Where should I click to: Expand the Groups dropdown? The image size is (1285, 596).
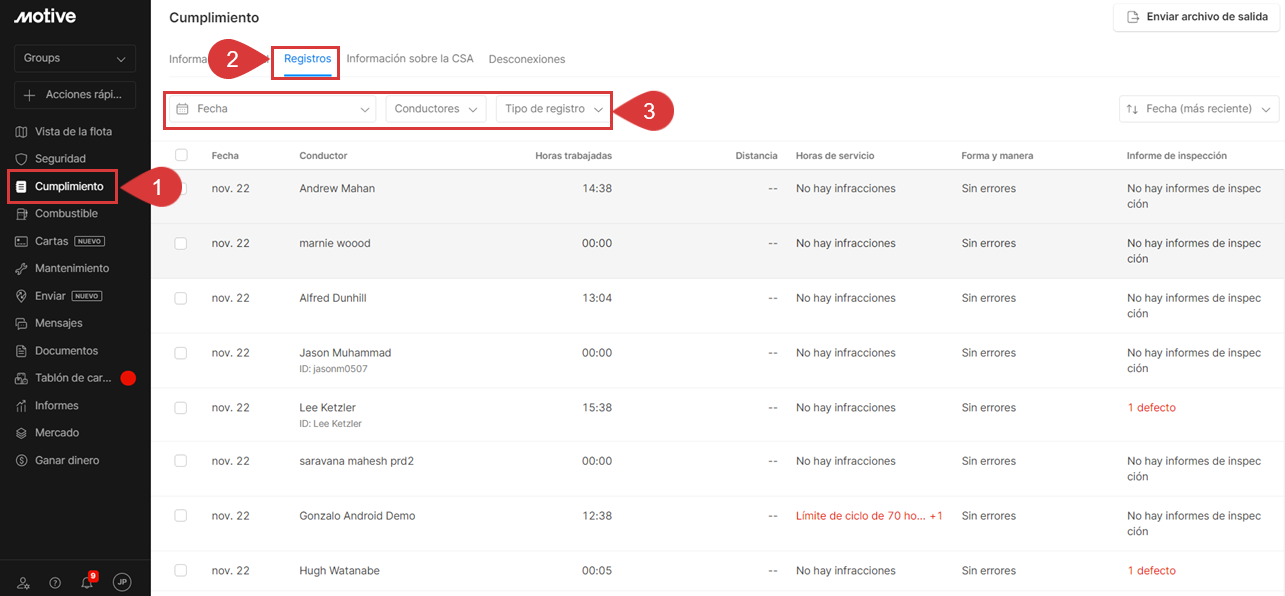(x=75, y=59)
